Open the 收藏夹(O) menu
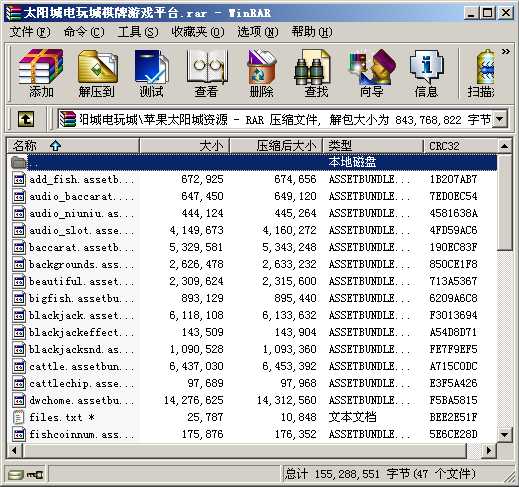Image resolution: width=519 pixels, height=487 pixels. coord(198,32)
